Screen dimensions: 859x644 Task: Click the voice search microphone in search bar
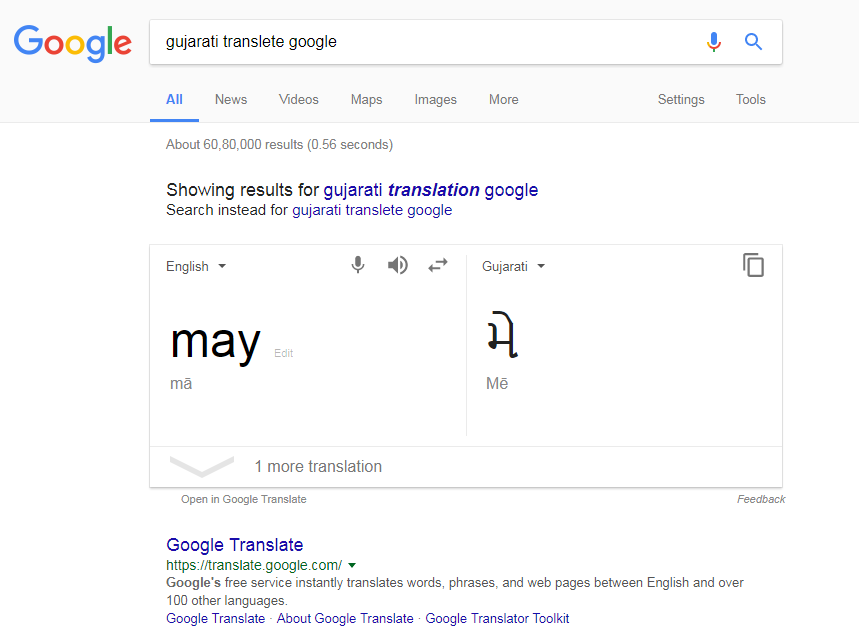click(713, 42)
